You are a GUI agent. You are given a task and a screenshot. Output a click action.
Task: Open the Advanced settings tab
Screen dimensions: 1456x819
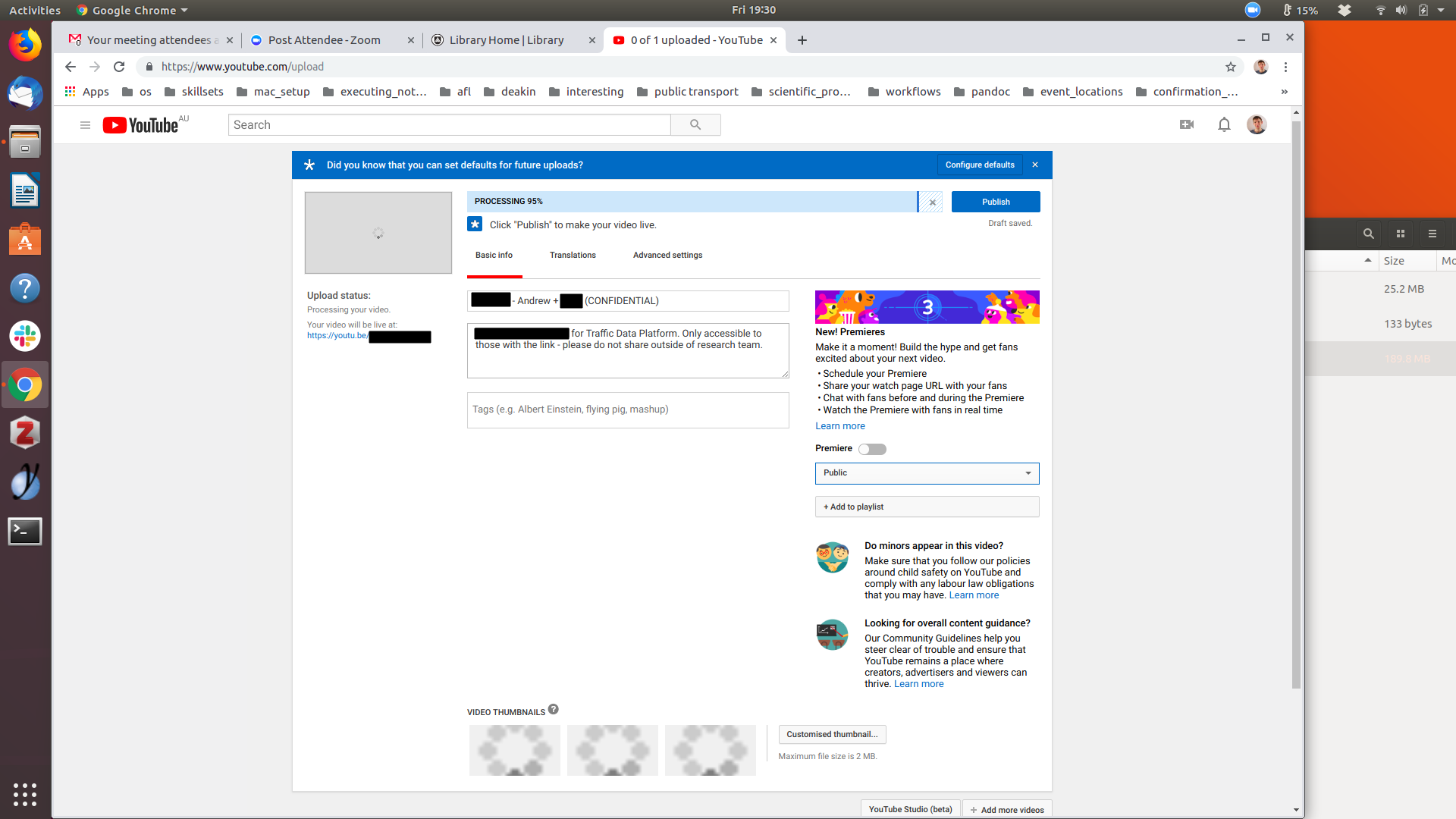[667, 256]
